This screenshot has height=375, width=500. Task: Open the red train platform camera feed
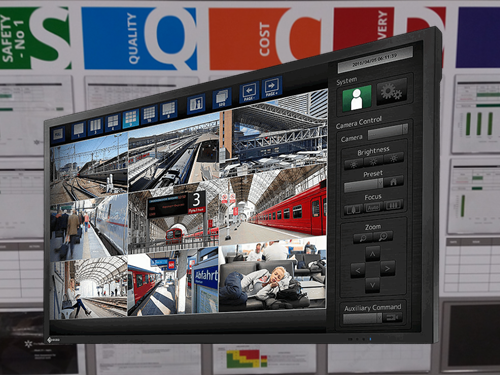273,207
